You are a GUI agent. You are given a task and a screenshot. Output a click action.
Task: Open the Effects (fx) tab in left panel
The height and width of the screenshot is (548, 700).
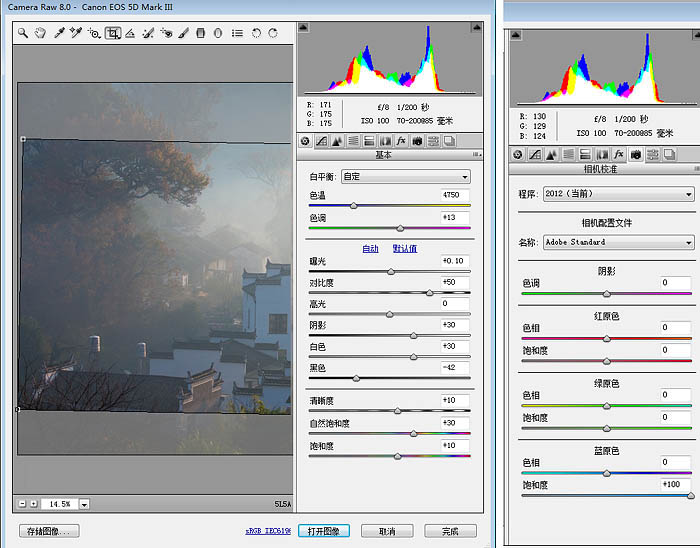401,142
